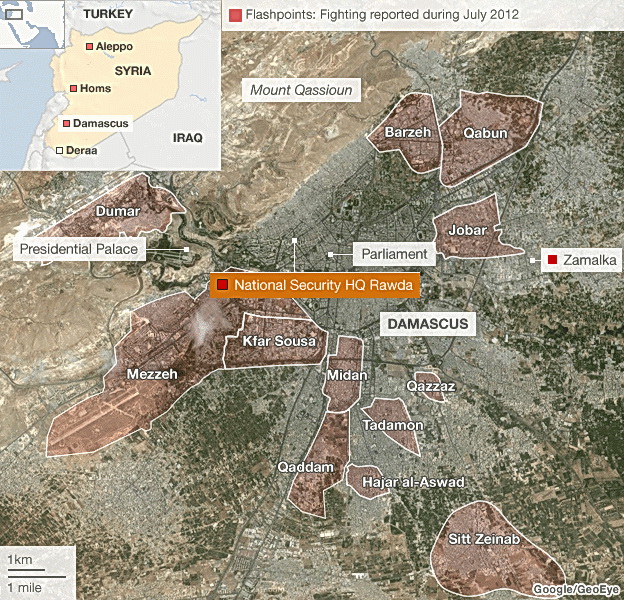624x600 pixels.
Task: Click the Sitt Zeinab district label
Action: pos(487,540)
